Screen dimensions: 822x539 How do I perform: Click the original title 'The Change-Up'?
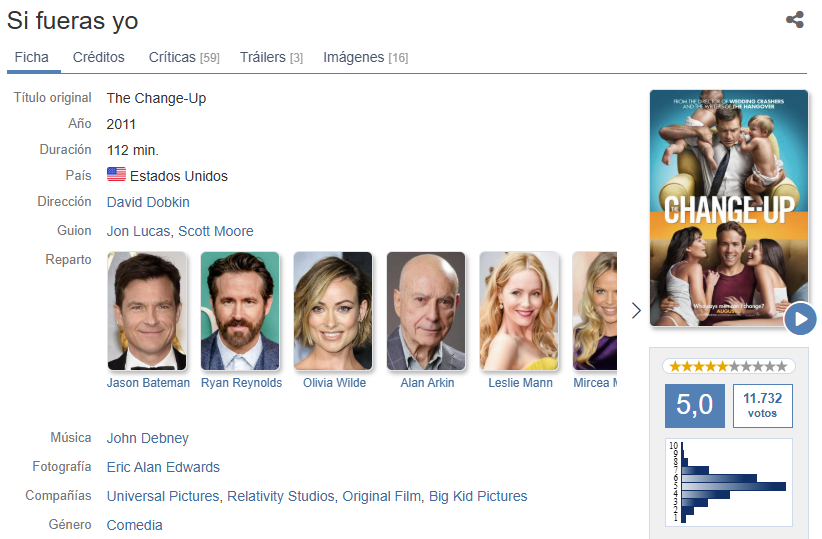click(x=156, y=98)
